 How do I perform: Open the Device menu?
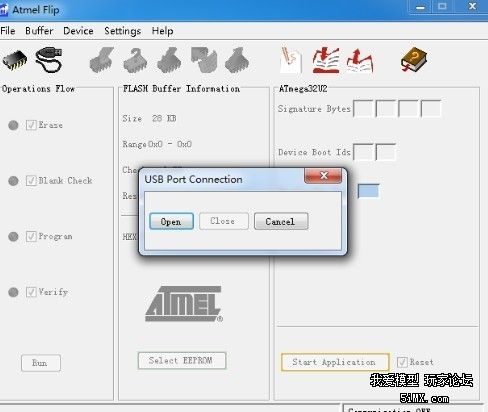[x=78, y=31]
